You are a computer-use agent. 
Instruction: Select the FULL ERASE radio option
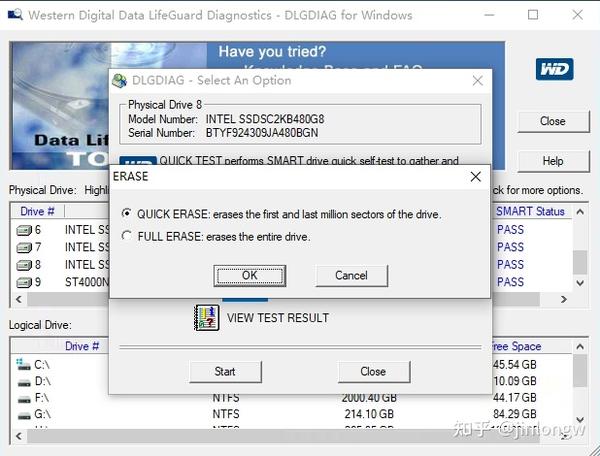tap(127, 236)
